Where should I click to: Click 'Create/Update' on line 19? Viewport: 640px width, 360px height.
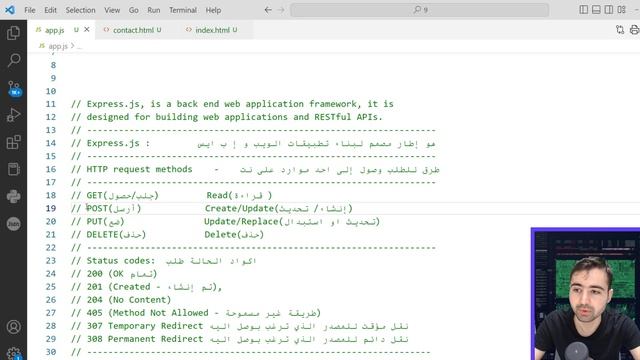240,209
